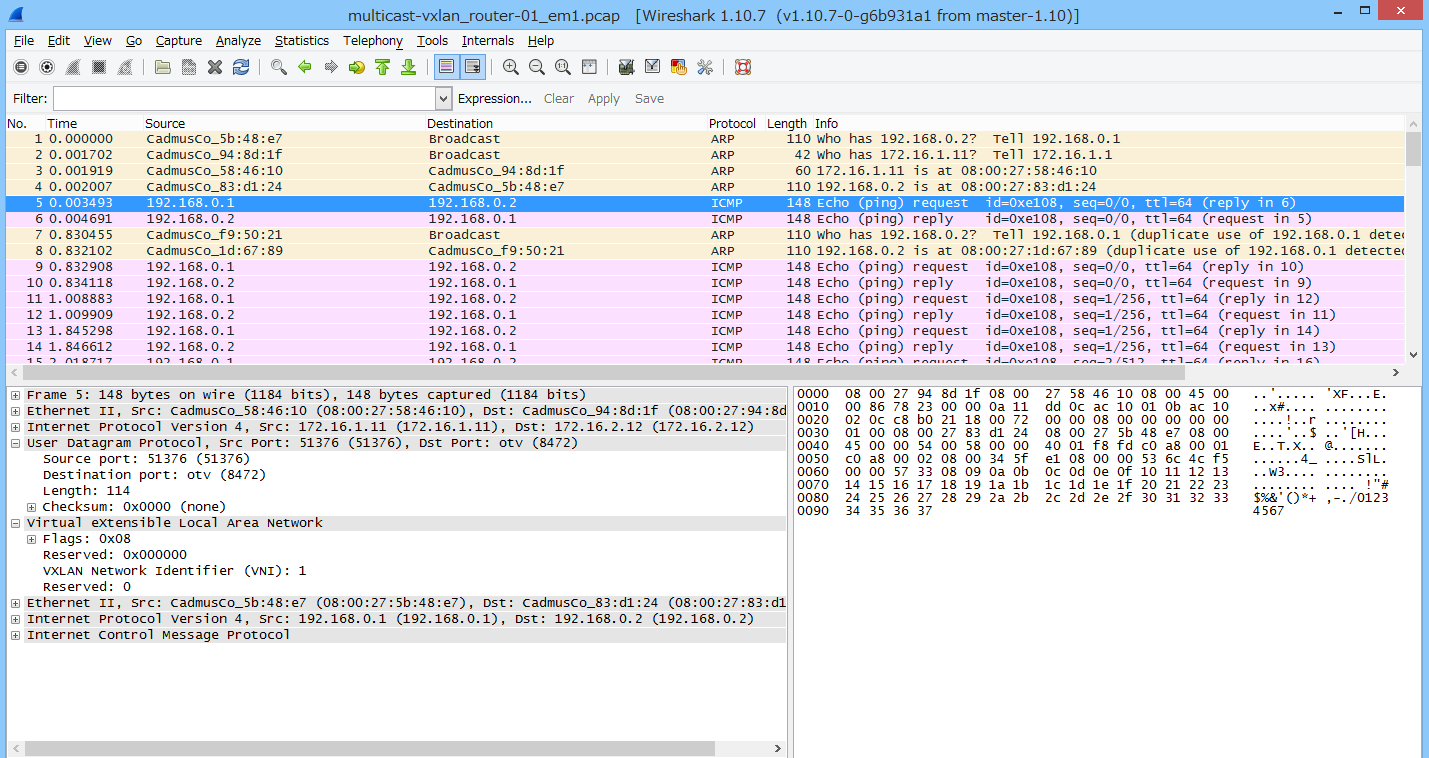
Task: Open a capture file with folder icon
Action: click(163, 67)
